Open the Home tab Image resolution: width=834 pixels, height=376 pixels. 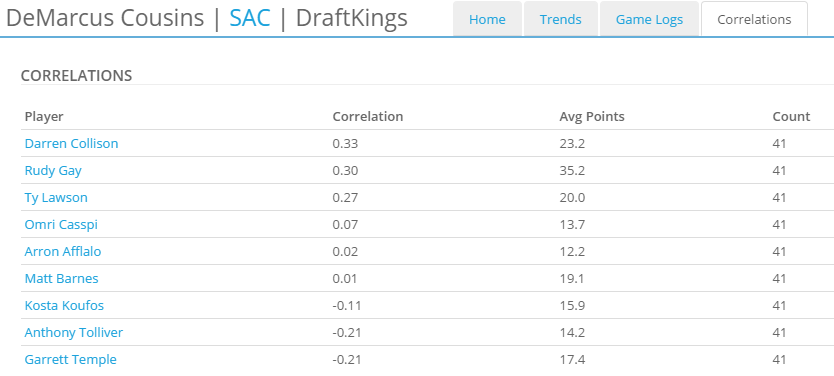pyautogui.click(x=487, y=20)
